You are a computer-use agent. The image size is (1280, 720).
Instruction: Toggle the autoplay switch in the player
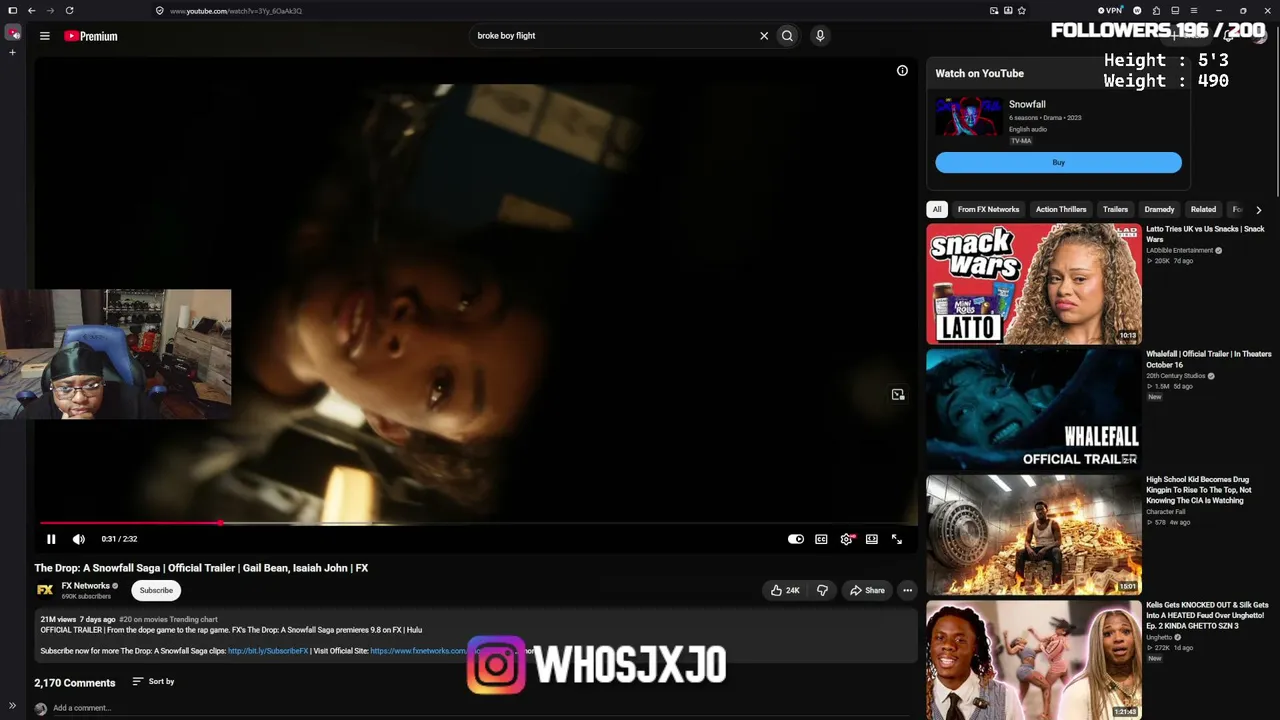click(796, 539)
